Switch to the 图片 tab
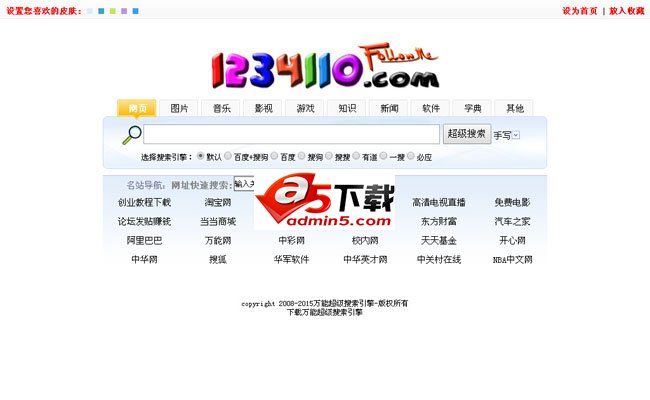The width and height of the screenshot is (650, 400). (179, 108)
